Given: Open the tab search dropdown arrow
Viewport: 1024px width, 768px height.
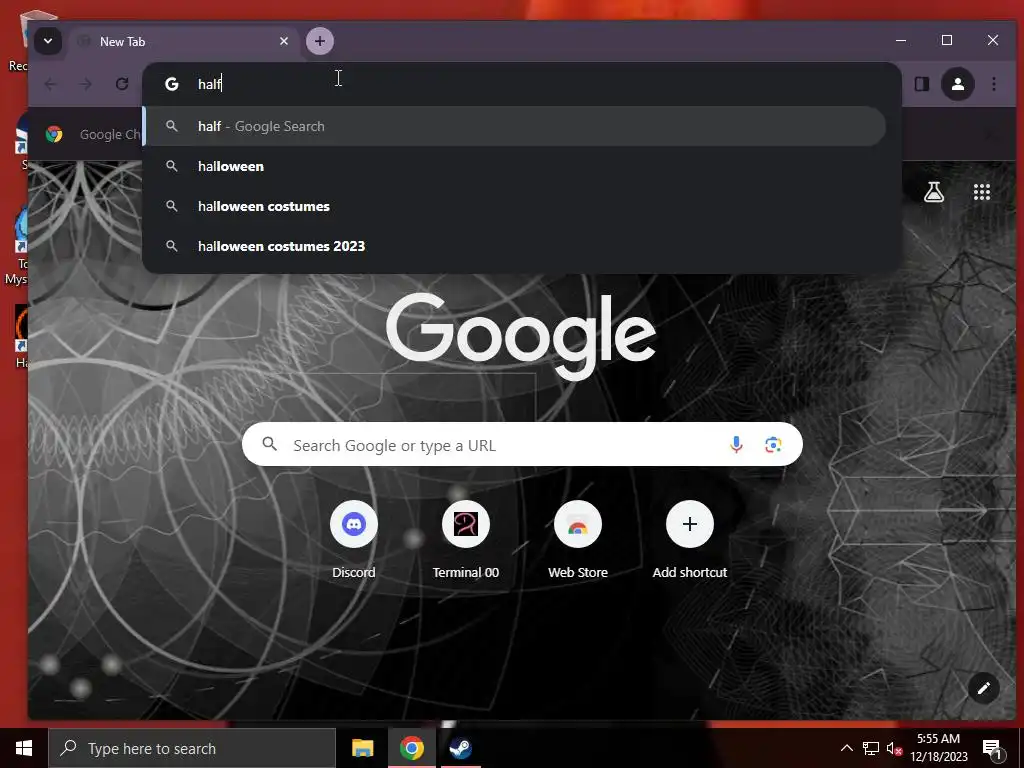Looking at the screenshot, I should point(48,41).
